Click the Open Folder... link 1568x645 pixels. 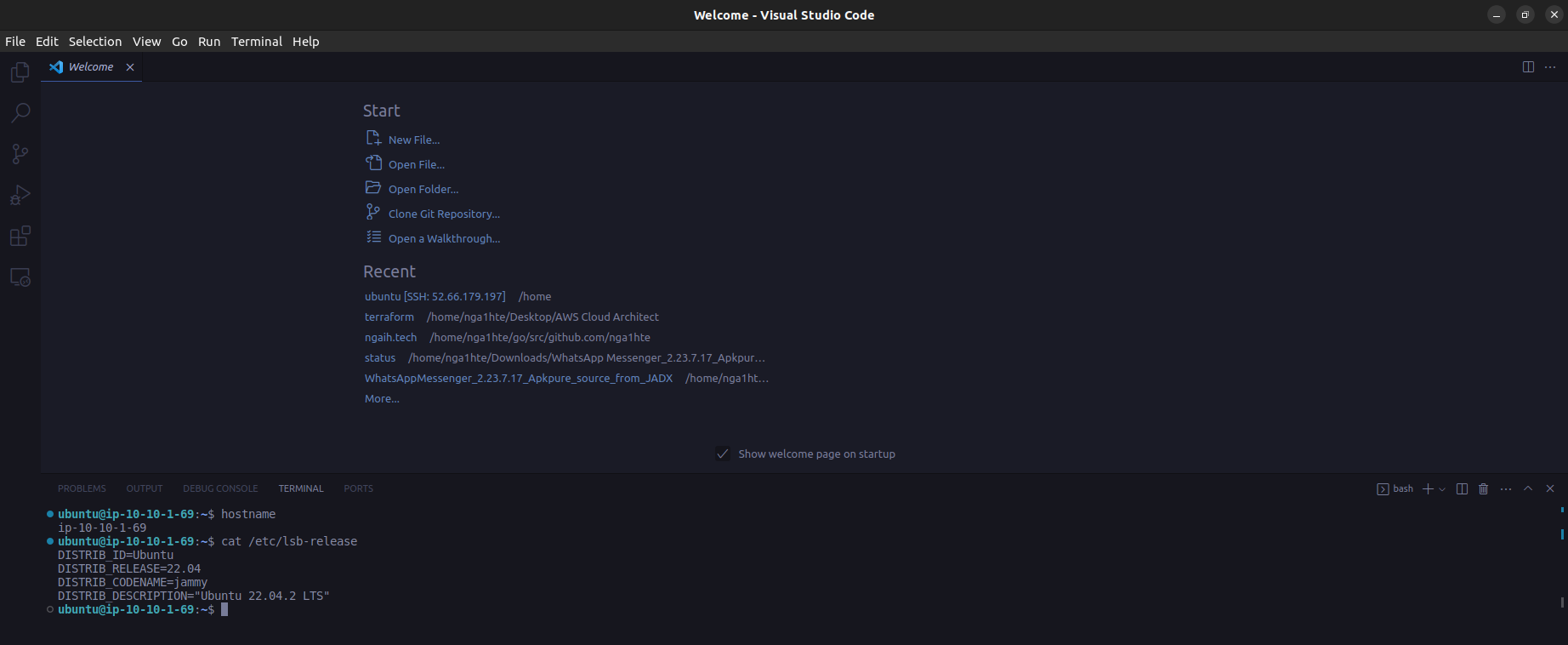coord(423,189)
